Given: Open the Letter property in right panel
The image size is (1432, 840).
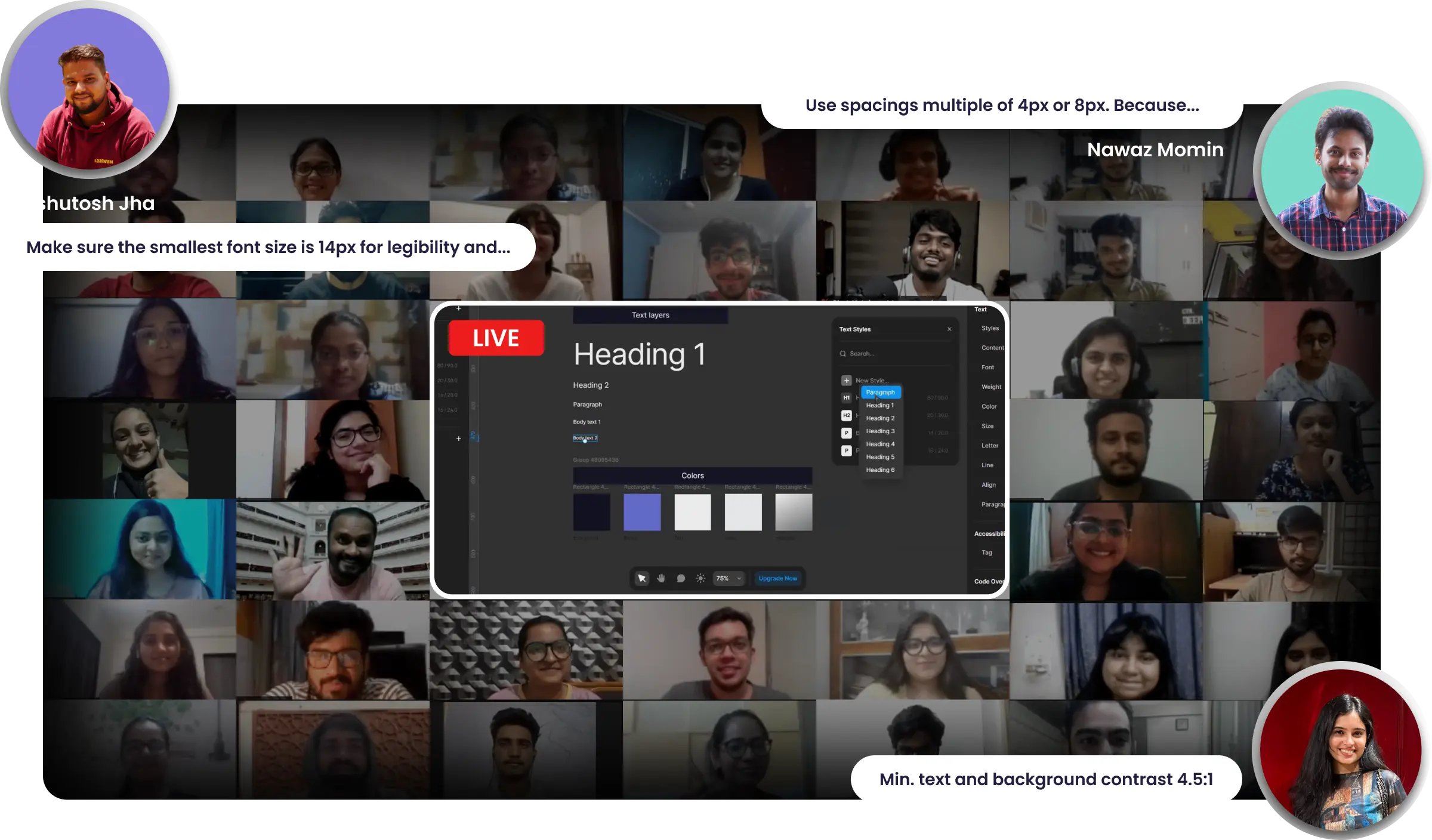Looking at the screenshot, I should 989,446.
